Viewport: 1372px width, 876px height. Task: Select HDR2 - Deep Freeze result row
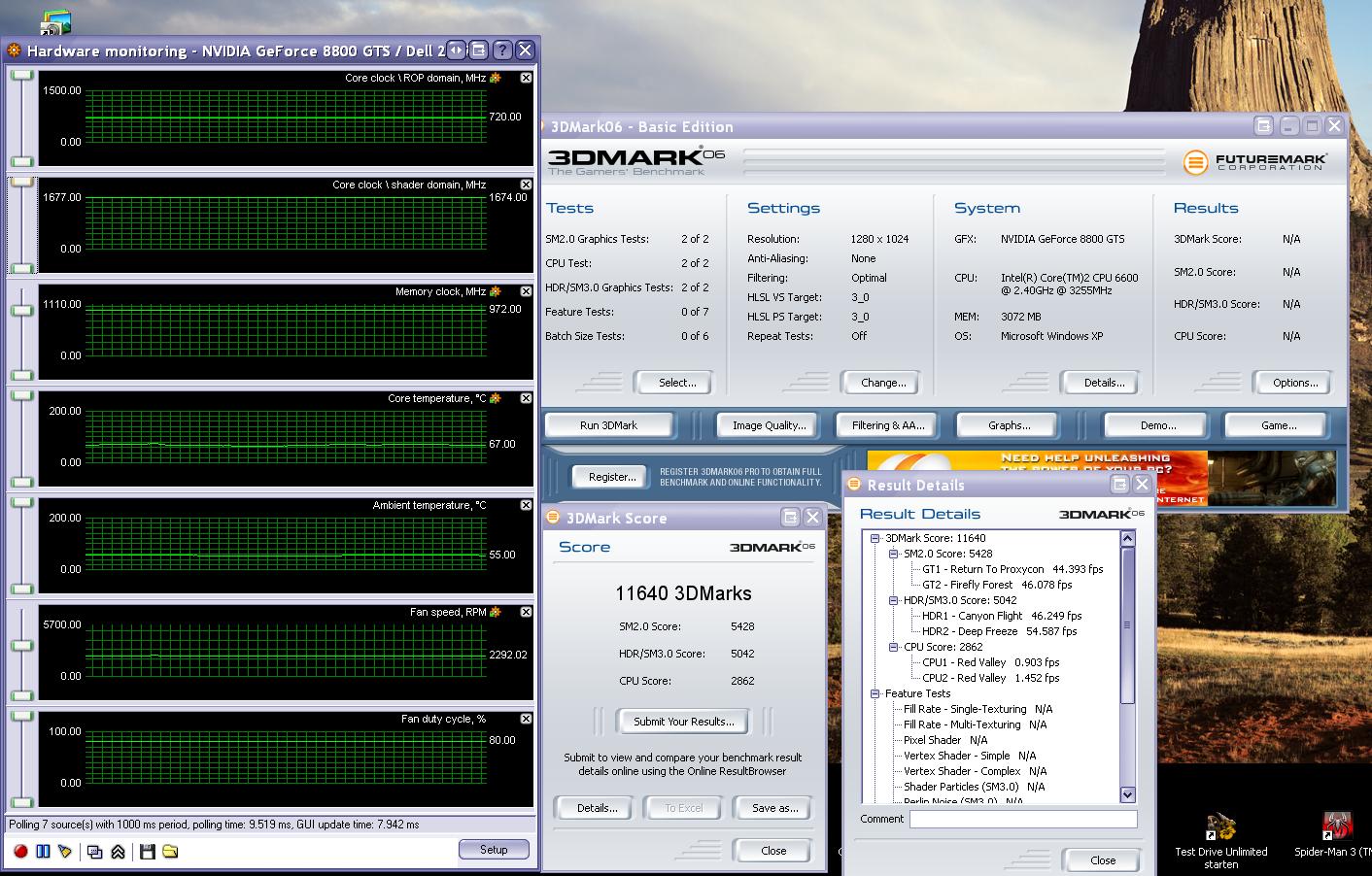pyautogui.click(x=999, y=631)
